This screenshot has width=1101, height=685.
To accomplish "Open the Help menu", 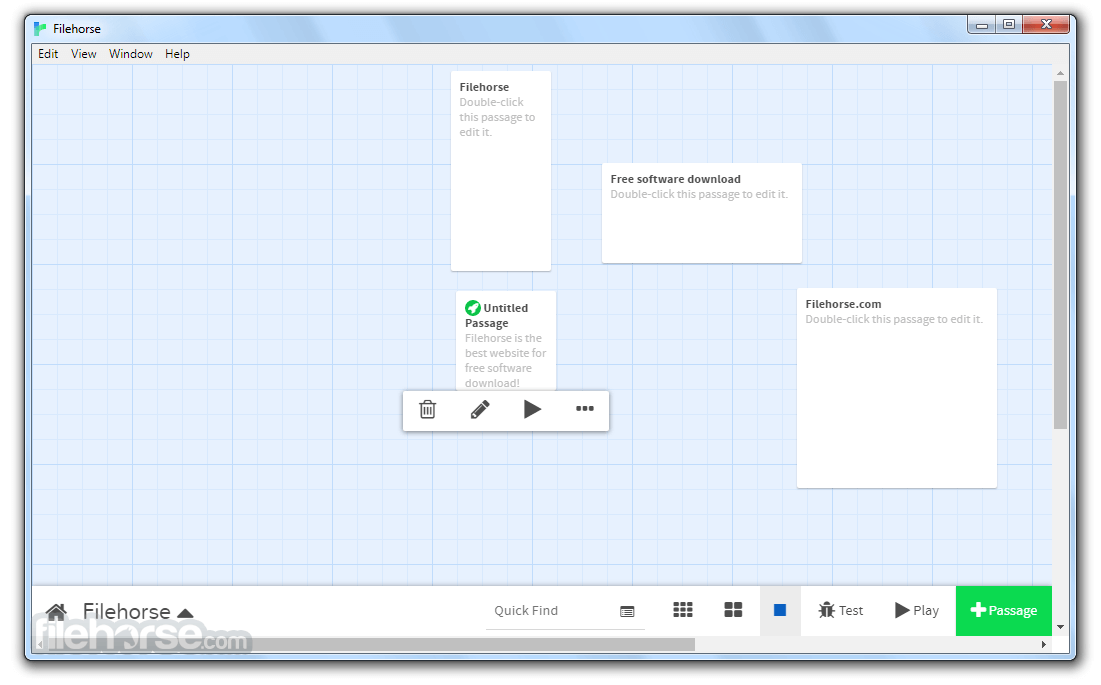I will point(177,54).
